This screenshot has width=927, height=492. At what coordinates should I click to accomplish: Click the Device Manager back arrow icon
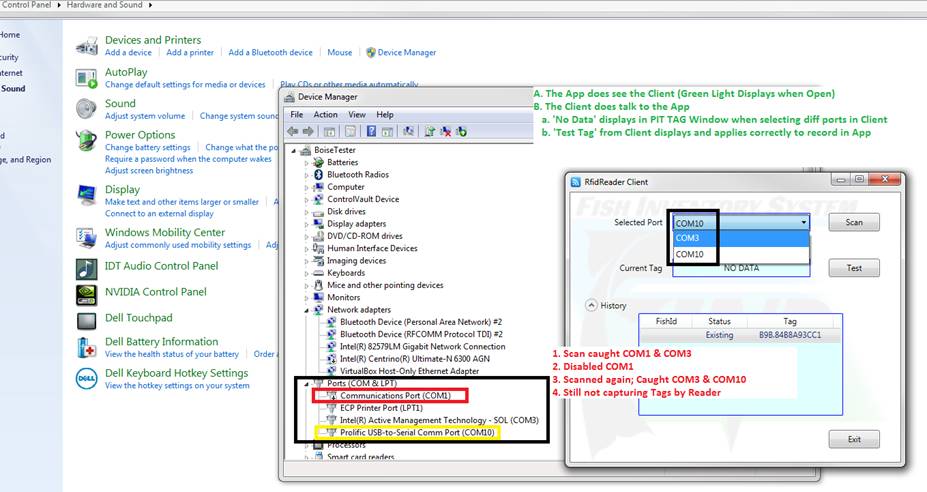point(293,131)
